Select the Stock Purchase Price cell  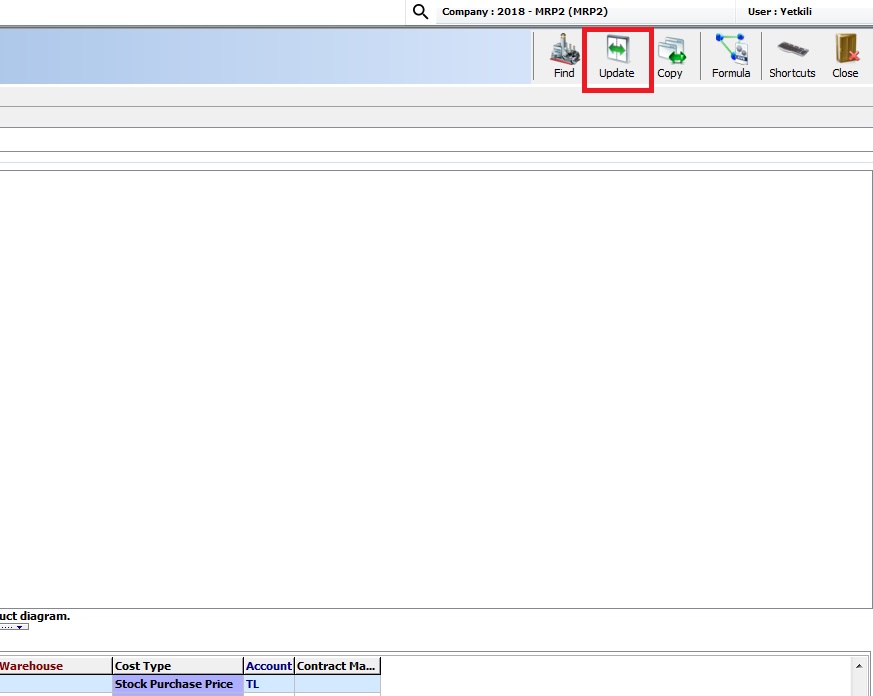pyautogui.click(x=178, y=684)
